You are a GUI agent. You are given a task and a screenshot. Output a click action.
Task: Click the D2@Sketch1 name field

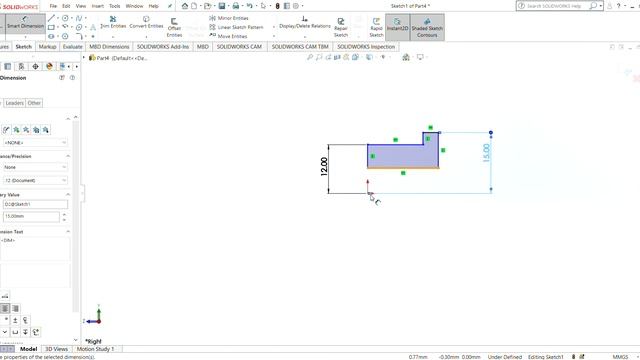[35, 204]
